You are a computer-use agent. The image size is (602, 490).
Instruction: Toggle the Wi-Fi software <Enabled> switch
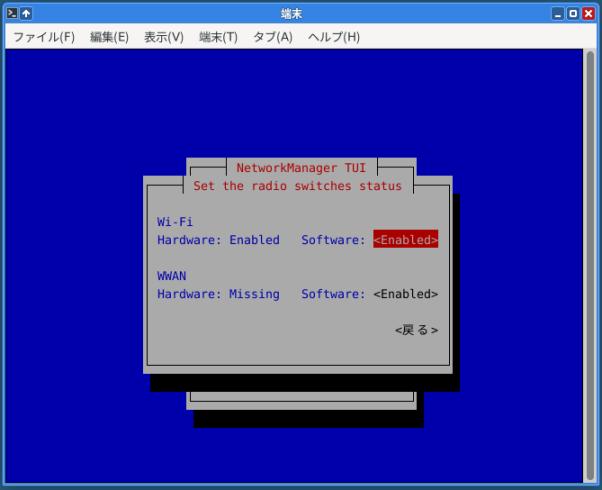coord(405,240)
